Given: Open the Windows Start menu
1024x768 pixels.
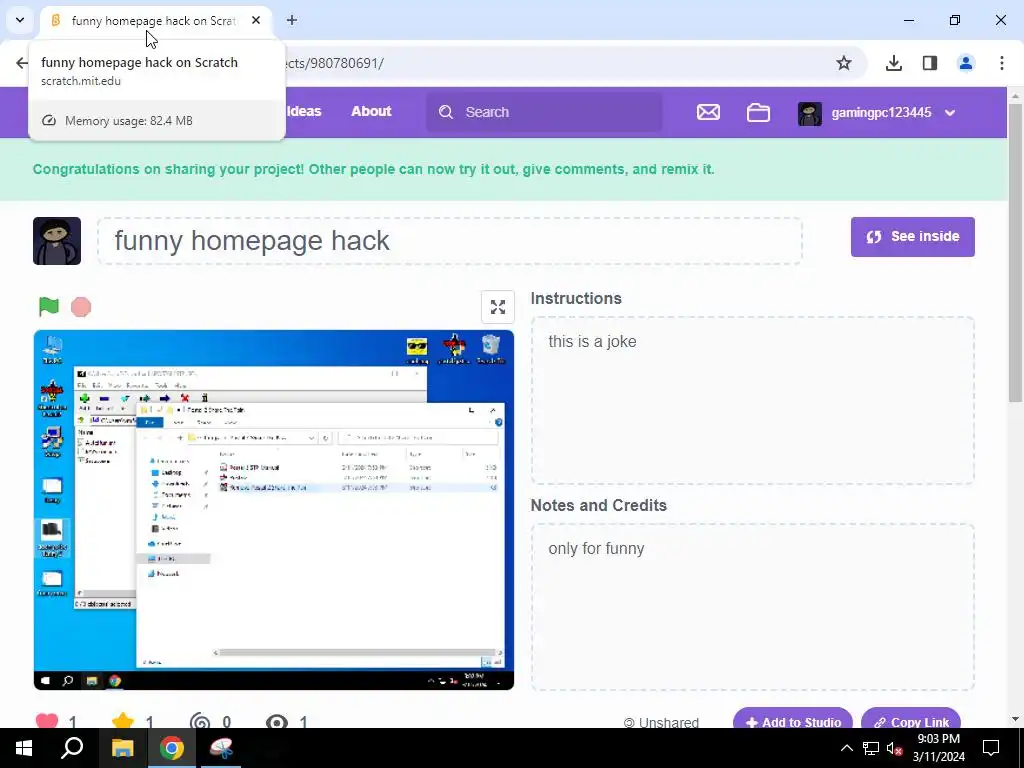Looking at the screenshot, I should [24, 748].
